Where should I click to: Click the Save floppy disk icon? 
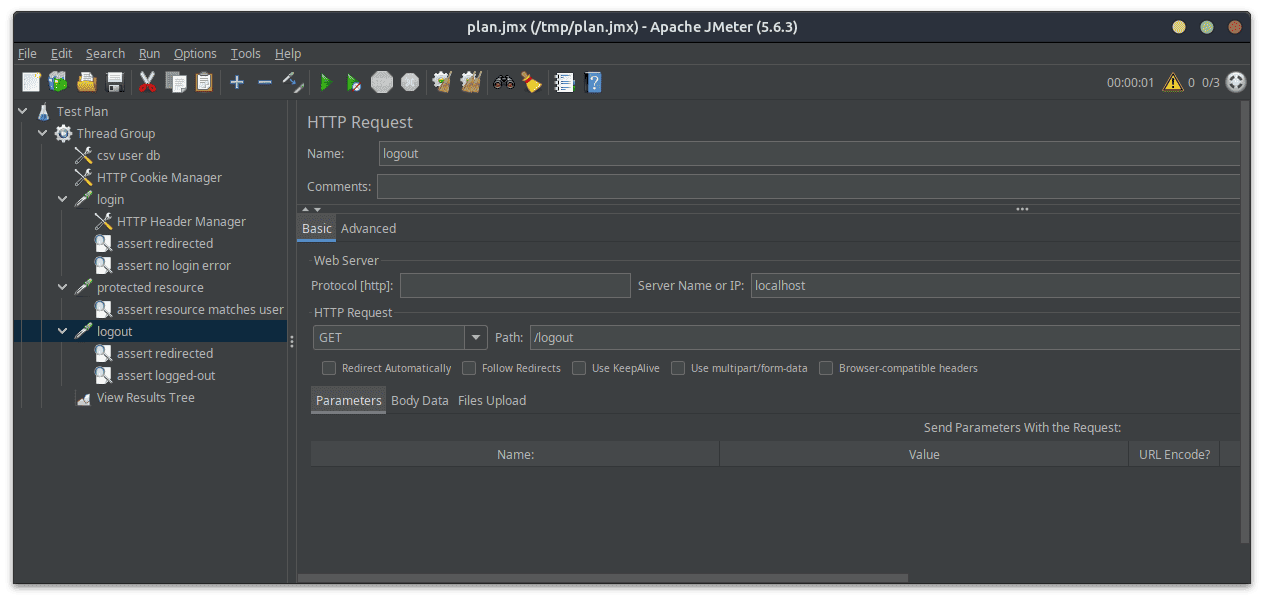(115, 83)
